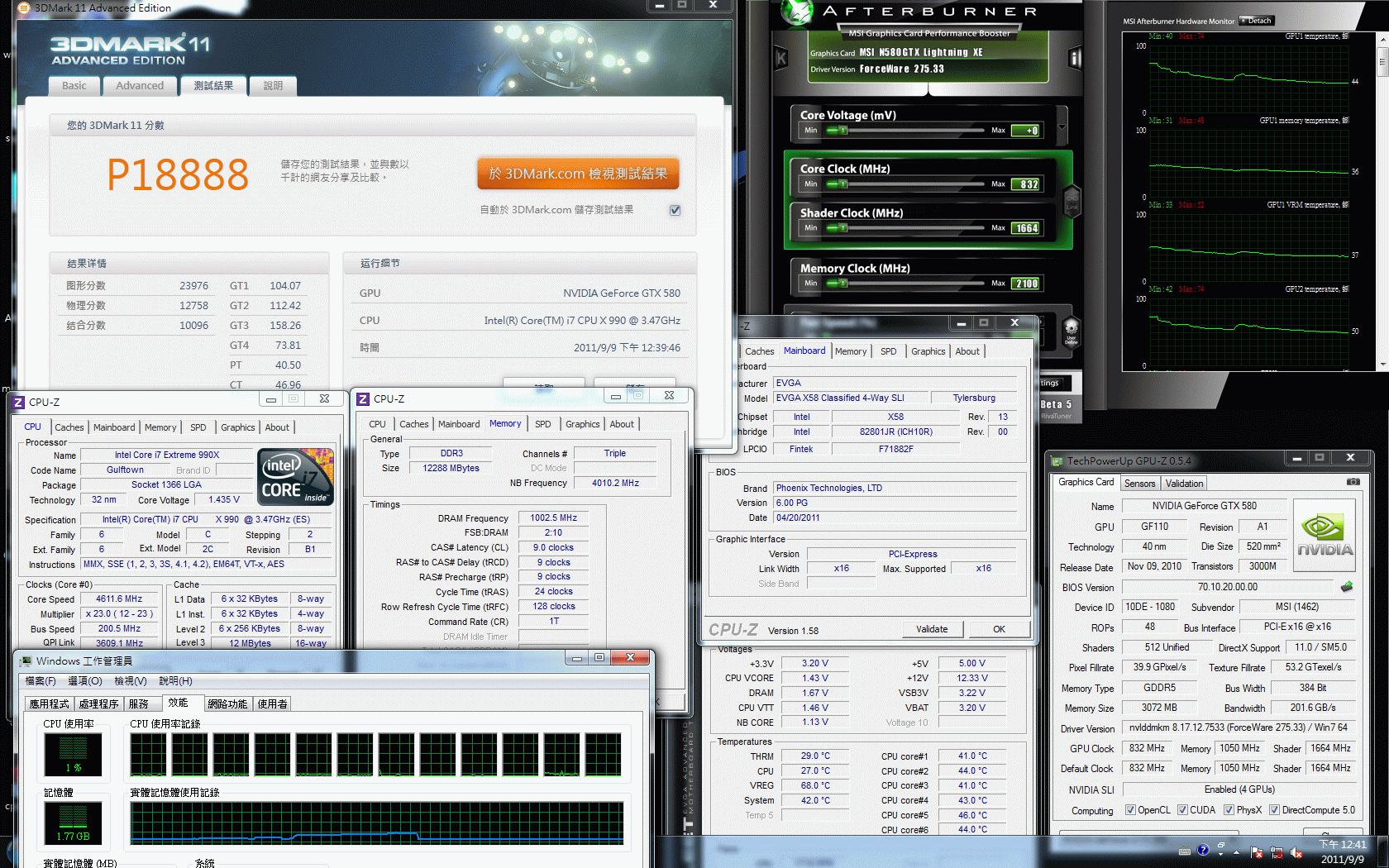1389x868 pixels.
Task: Open the Afterburner info (i) side button
Action: coord(1075,59)
